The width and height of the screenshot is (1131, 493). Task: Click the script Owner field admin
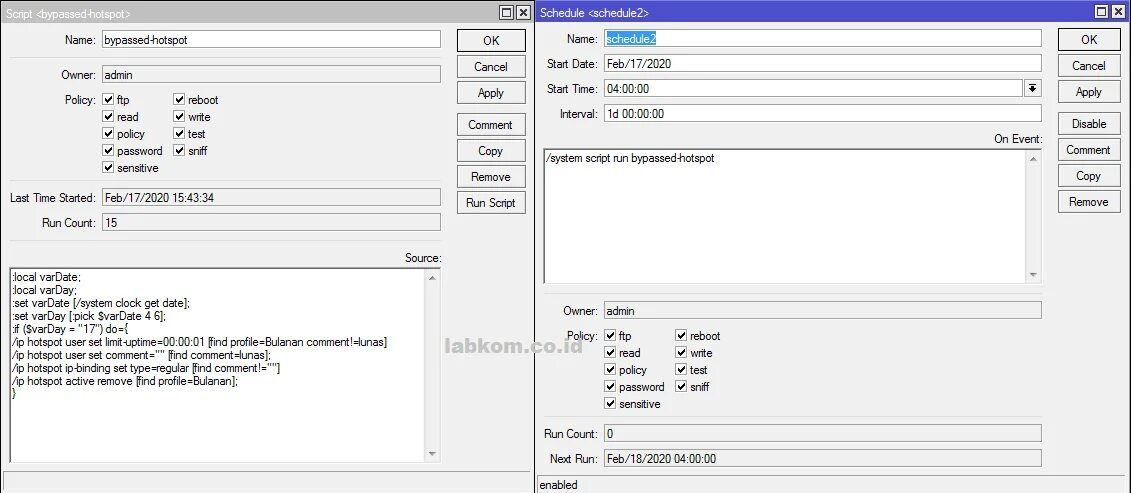tap(270, 74)
